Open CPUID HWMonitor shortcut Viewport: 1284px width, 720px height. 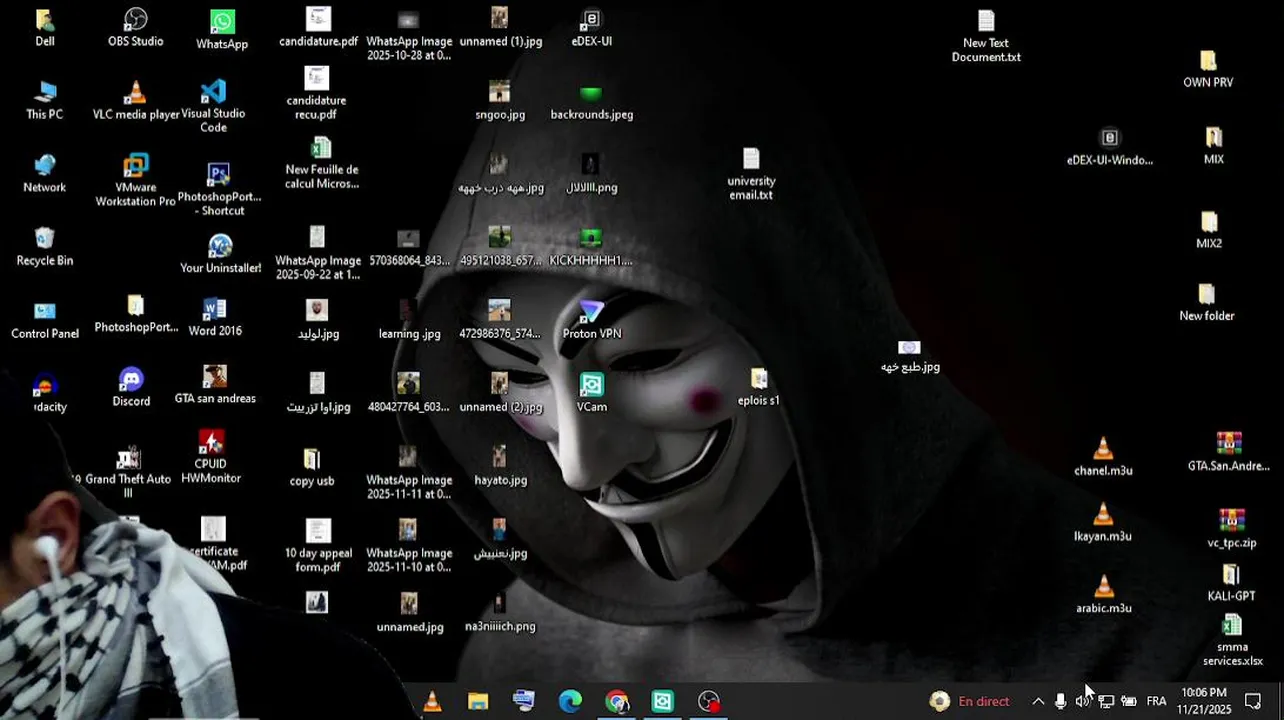(211, 457)
